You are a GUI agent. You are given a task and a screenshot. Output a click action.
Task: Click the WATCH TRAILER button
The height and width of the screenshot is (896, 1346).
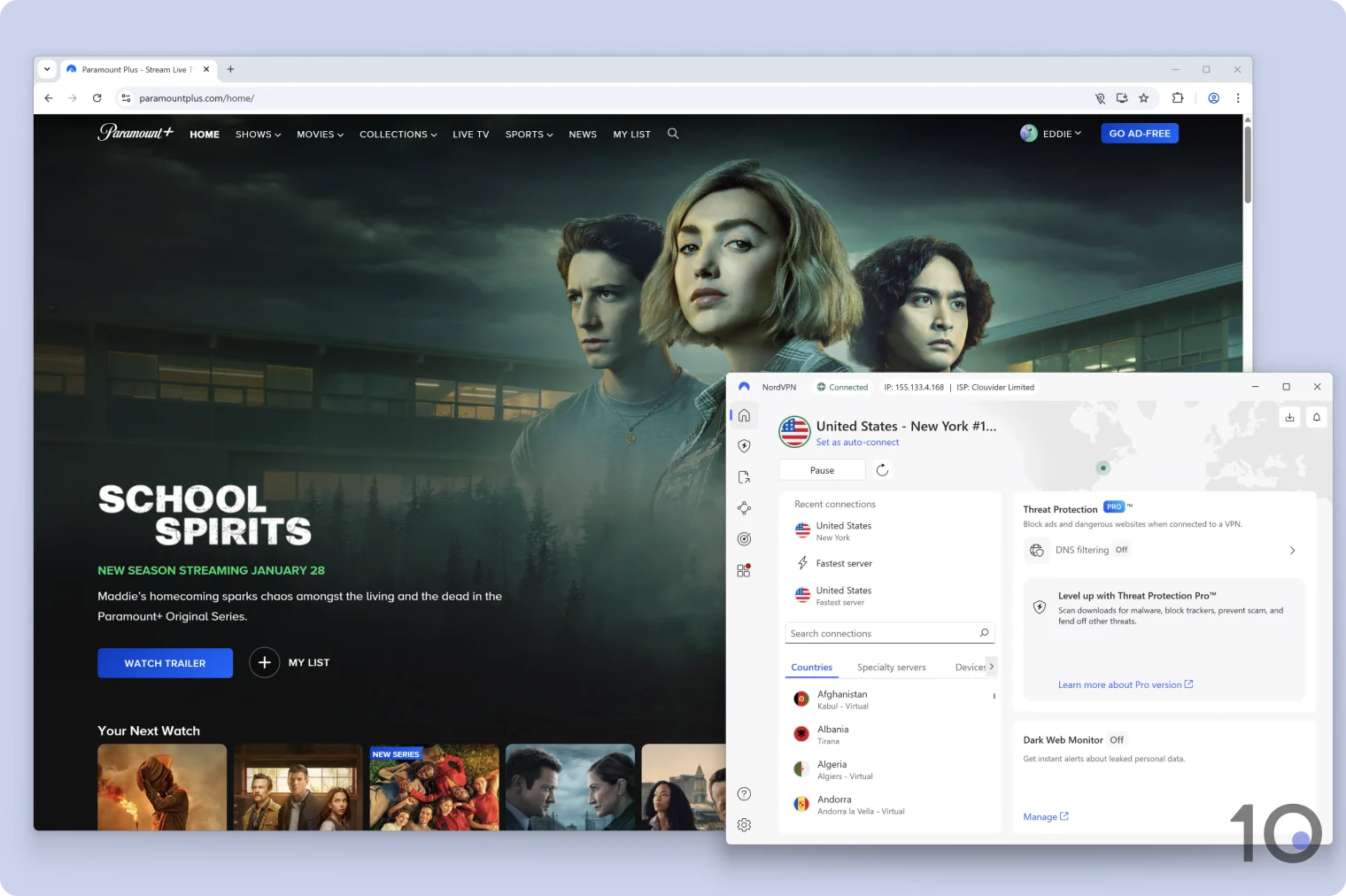coord(165,662)
